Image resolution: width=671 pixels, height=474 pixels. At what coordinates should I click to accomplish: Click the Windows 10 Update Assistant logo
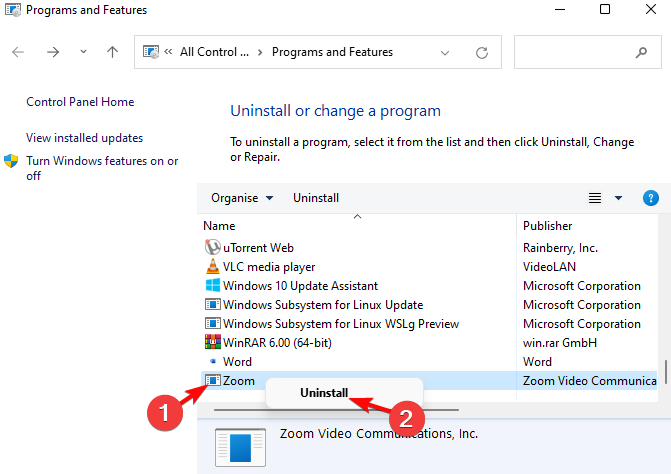[213, 285]
